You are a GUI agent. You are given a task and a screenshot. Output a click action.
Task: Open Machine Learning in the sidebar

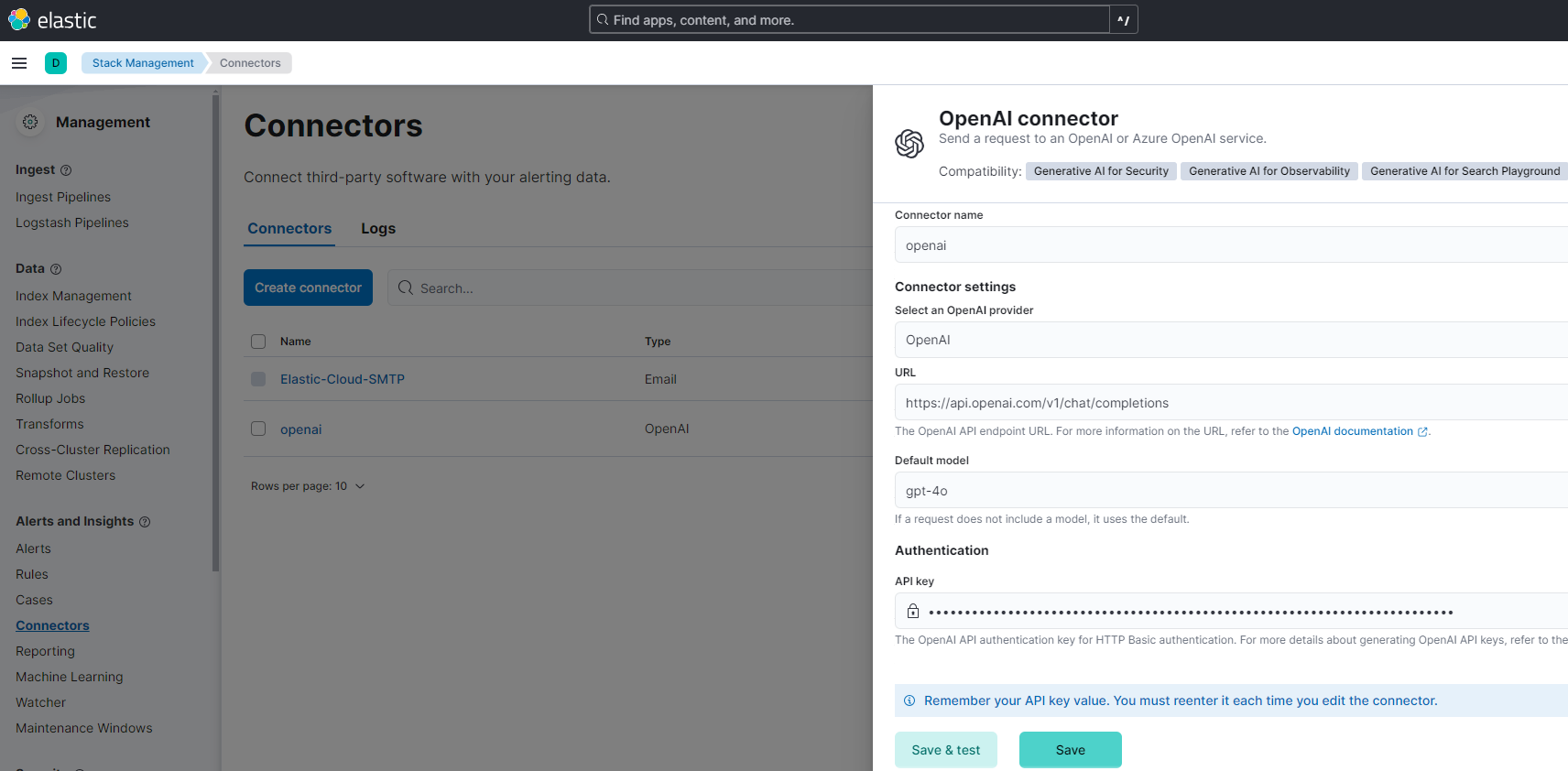[x=69, y=677]
